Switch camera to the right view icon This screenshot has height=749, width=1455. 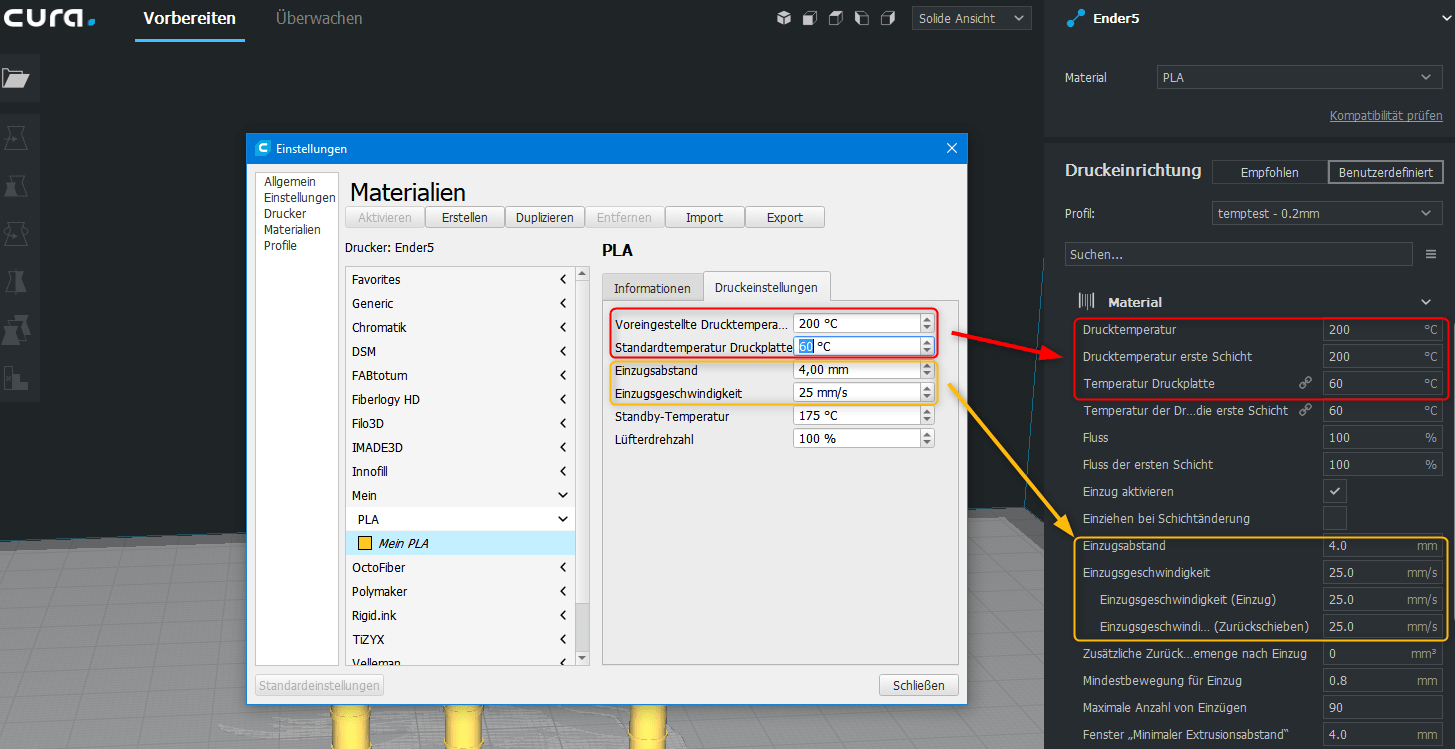click(887, 18)
